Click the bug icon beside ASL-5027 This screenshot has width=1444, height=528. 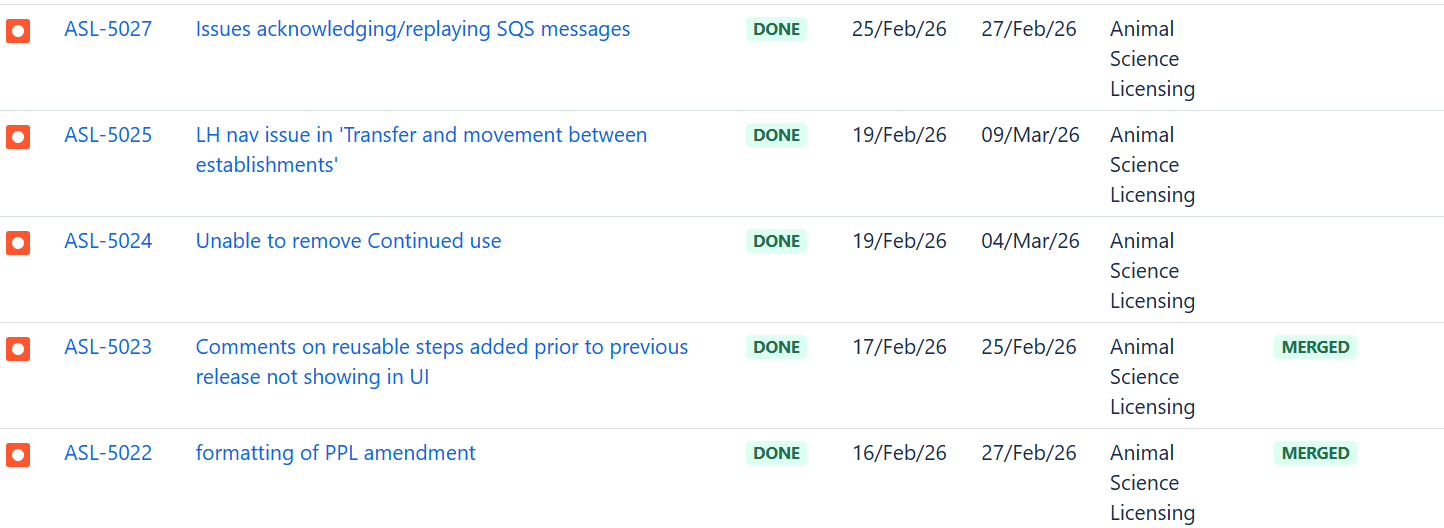[18, 31]
